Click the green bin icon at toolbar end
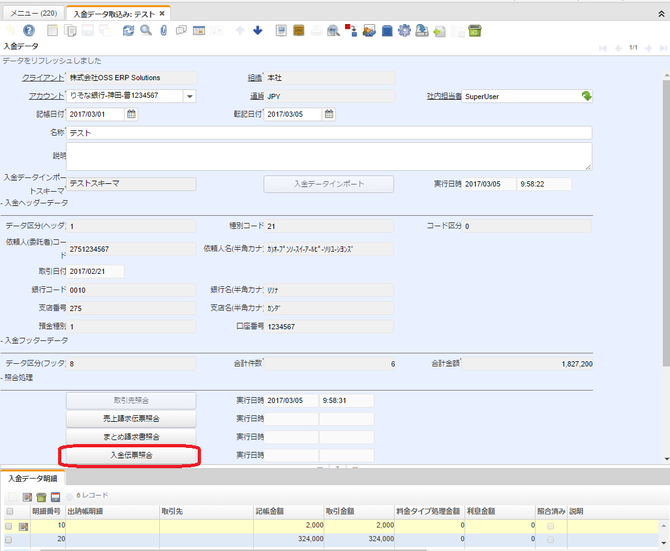Viewport: 670px width, 551px height. tap(475, 30)
